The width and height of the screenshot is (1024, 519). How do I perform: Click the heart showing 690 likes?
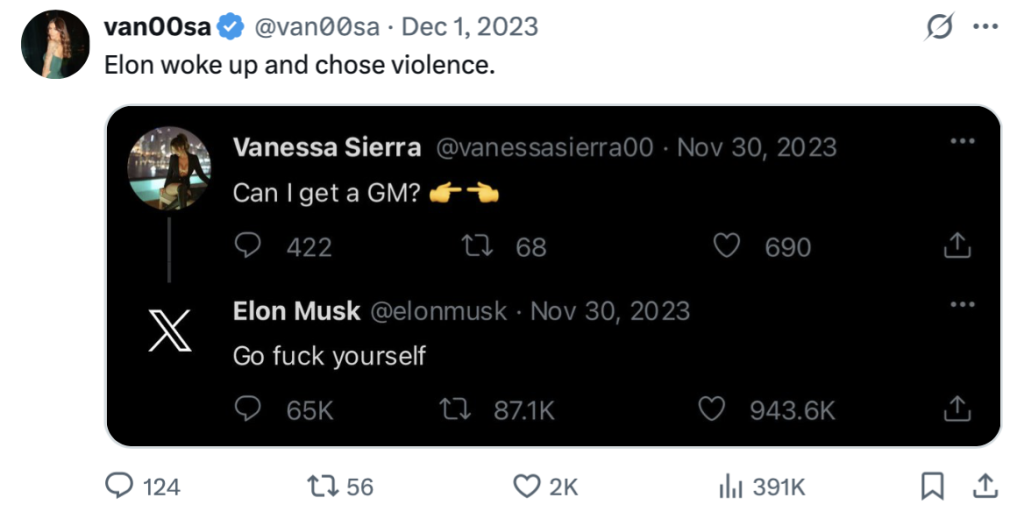tap(725, 246)
